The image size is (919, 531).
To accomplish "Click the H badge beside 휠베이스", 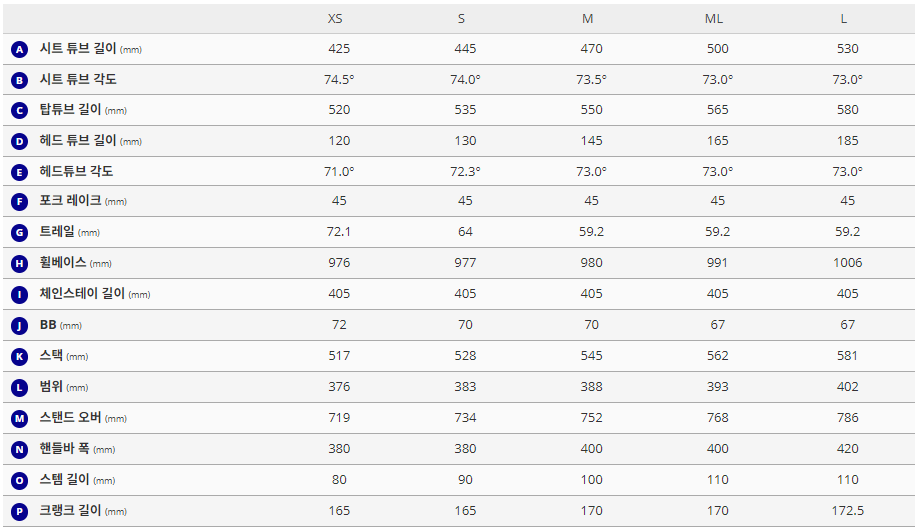I will point(20,264).
